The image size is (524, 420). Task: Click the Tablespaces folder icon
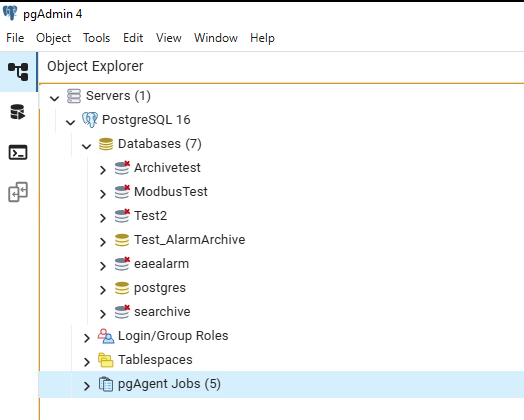[x=106, y=360]
